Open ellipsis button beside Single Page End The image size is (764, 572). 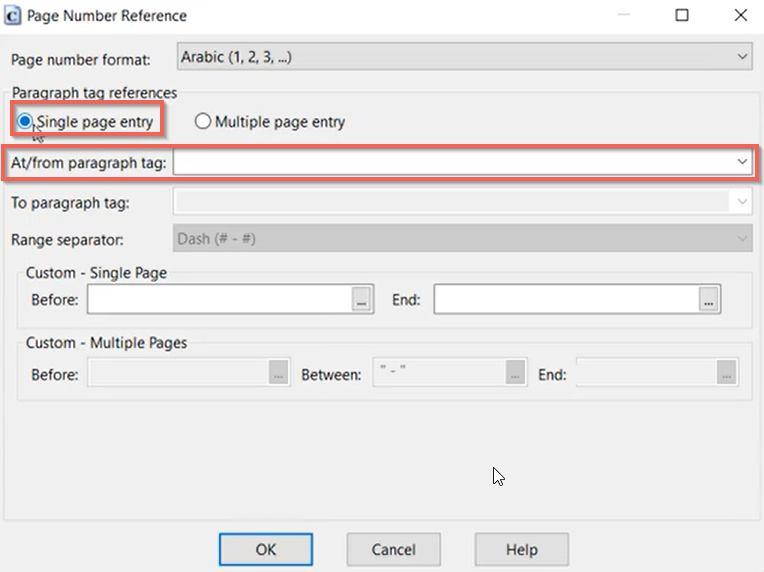point(709,299)
